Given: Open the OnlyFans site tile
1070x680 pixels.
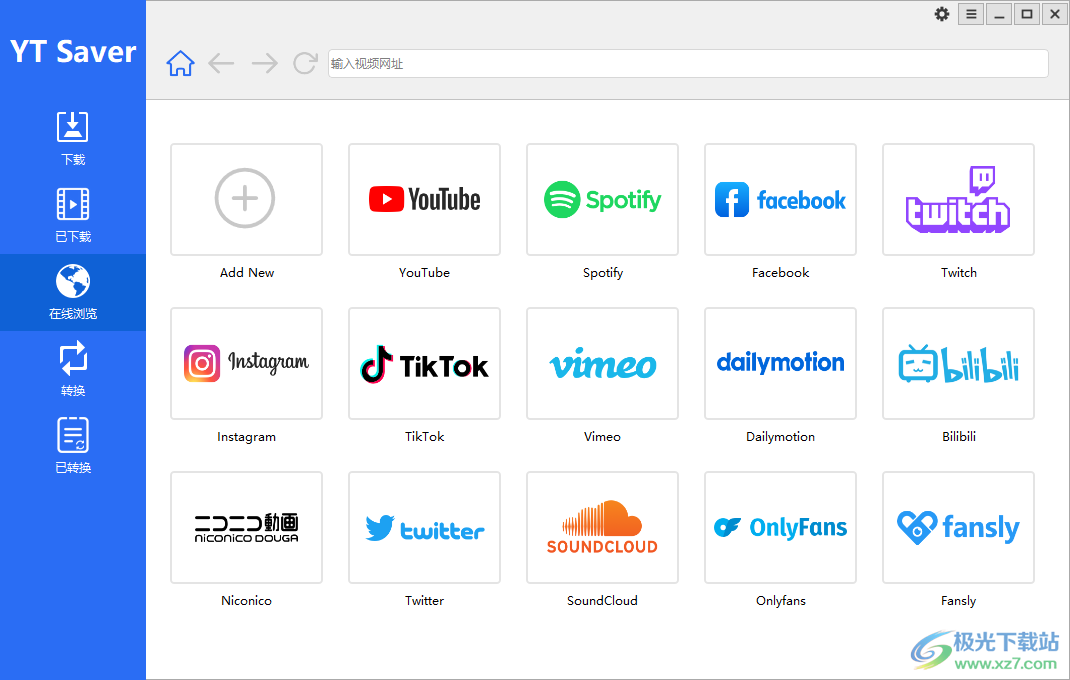Looking at the screenshot, I should click(x=781, y=527).
